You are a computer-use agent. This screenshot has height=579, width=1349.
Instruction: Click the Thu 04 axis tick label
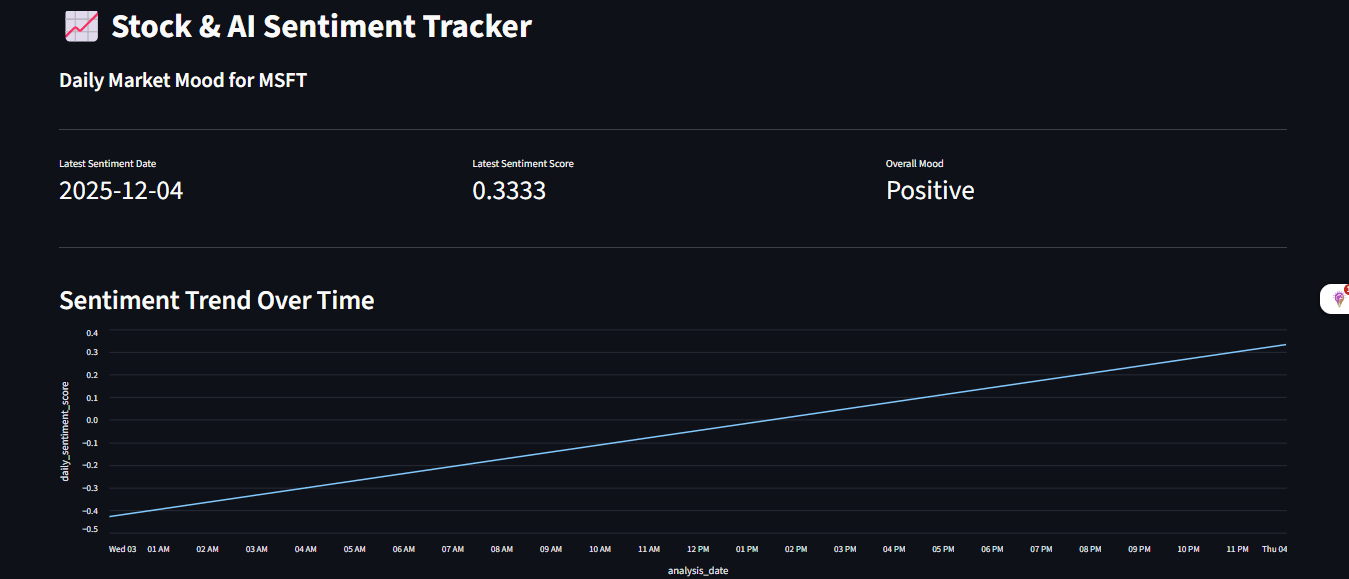pyautogui.click(x=1274, y=549)
